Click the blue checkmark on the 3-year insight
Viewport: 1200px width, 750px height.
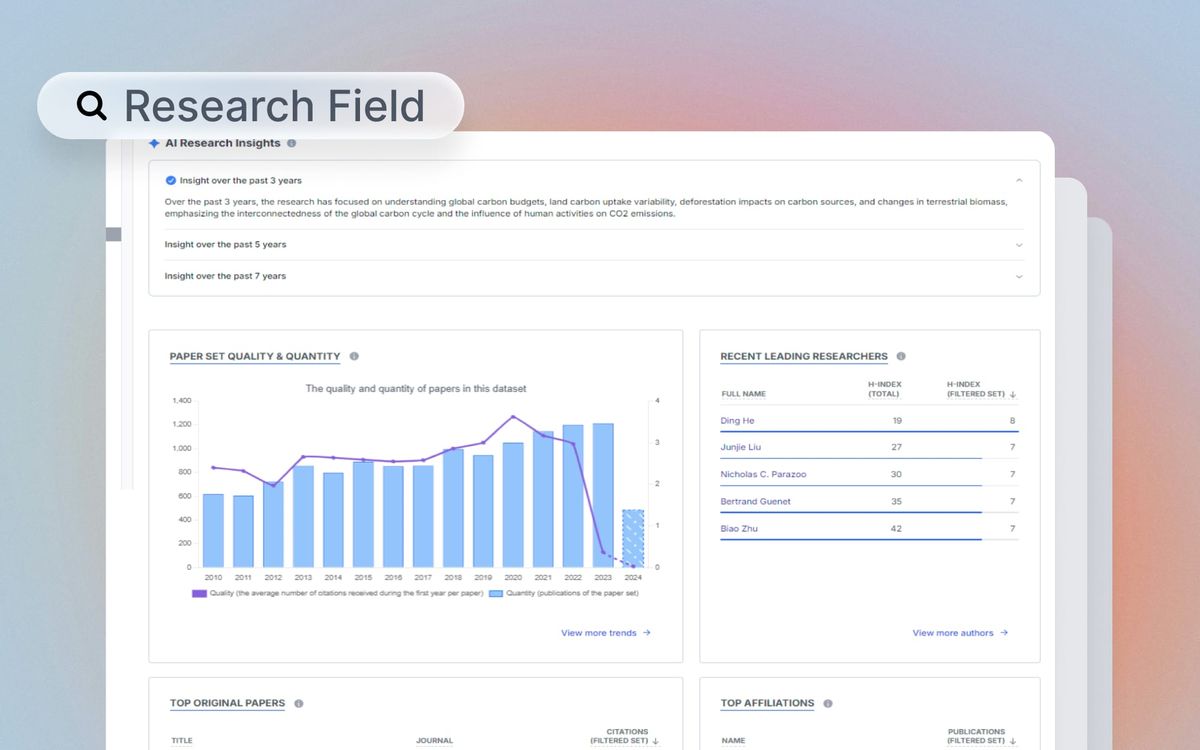pyautogui.click(x=170, y=180)
